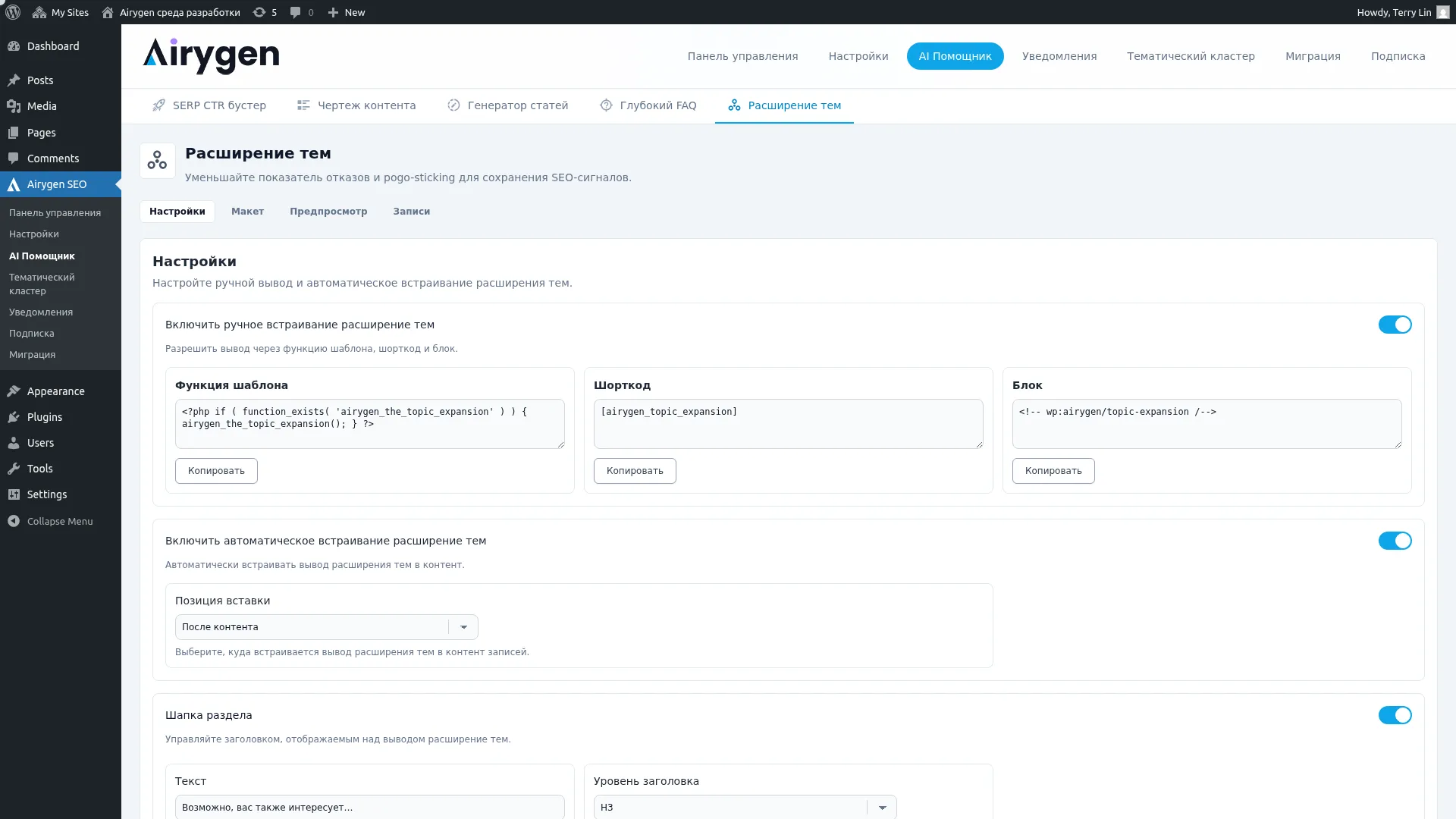This screenshot has height=819, width=1456.
Task: Click the Функция шаблона code textarea
Action: (x=370, y=424)
